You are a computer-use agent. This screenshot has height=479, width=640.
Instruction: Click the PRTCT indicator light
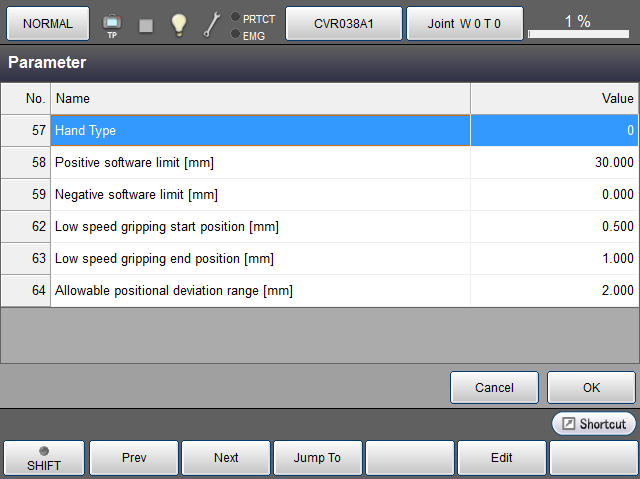click(x=235, y=17)
